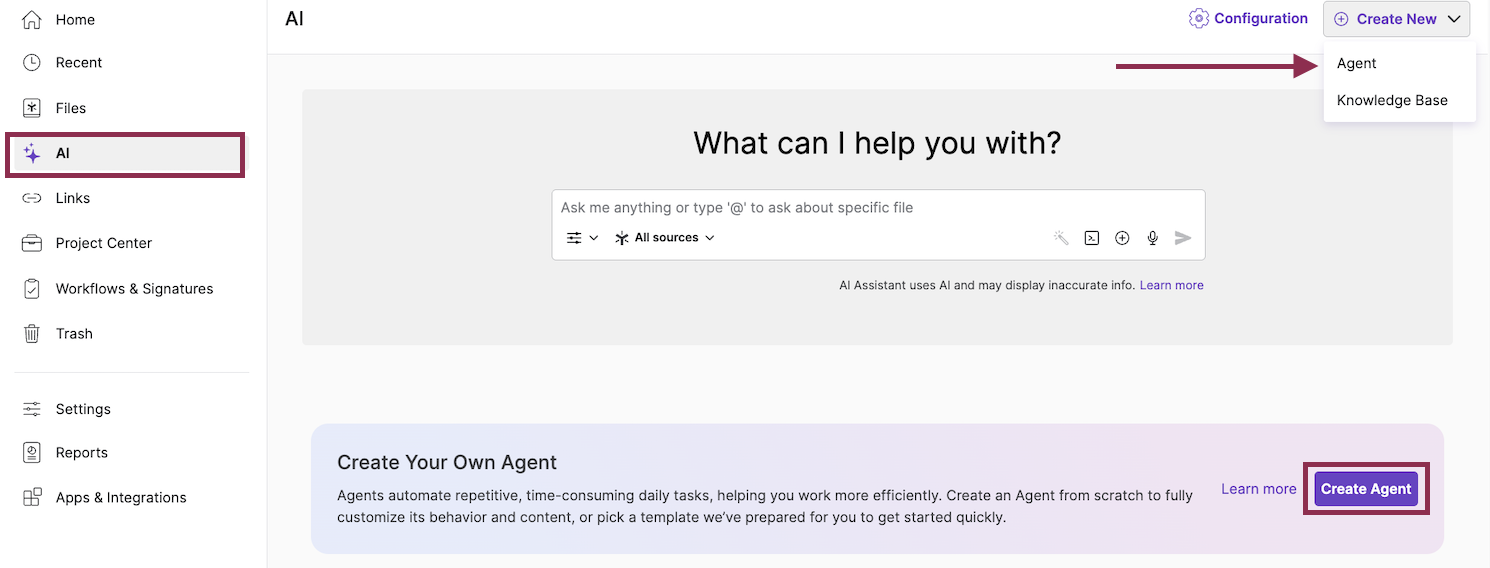Image resolution: width=1490 pixels, height=568 pixels.
Task: Click the send arrow icon
Action: [1183, 238]
